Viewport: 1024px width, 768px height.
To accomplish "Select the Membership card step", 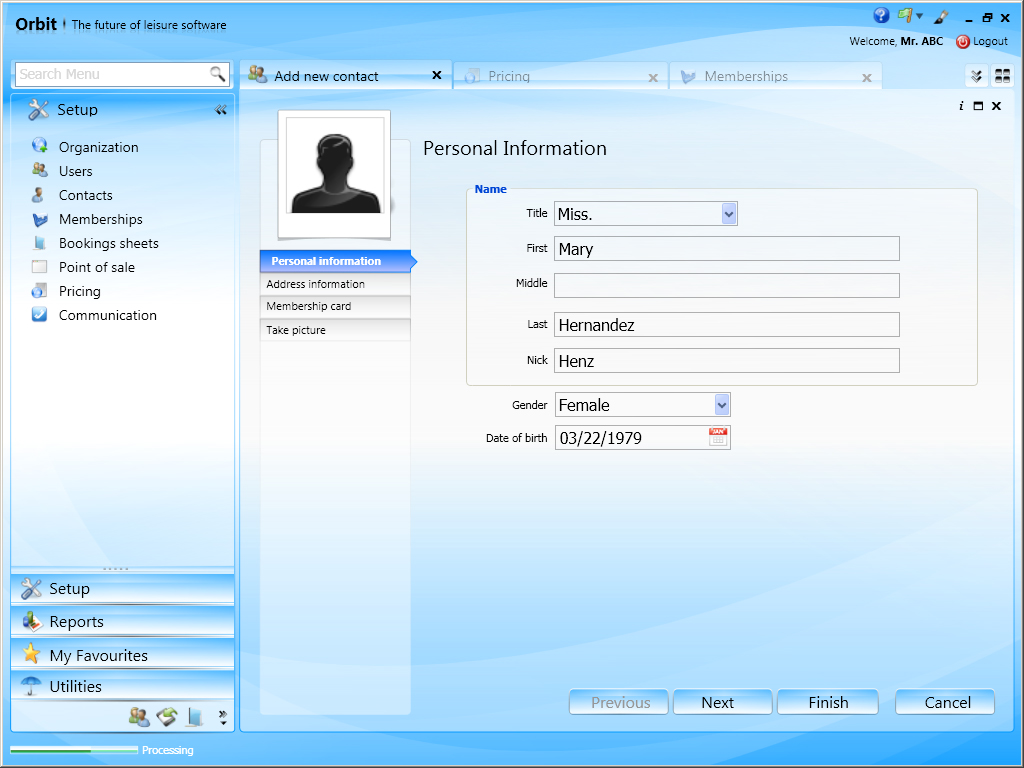I will tap(335, 306).
